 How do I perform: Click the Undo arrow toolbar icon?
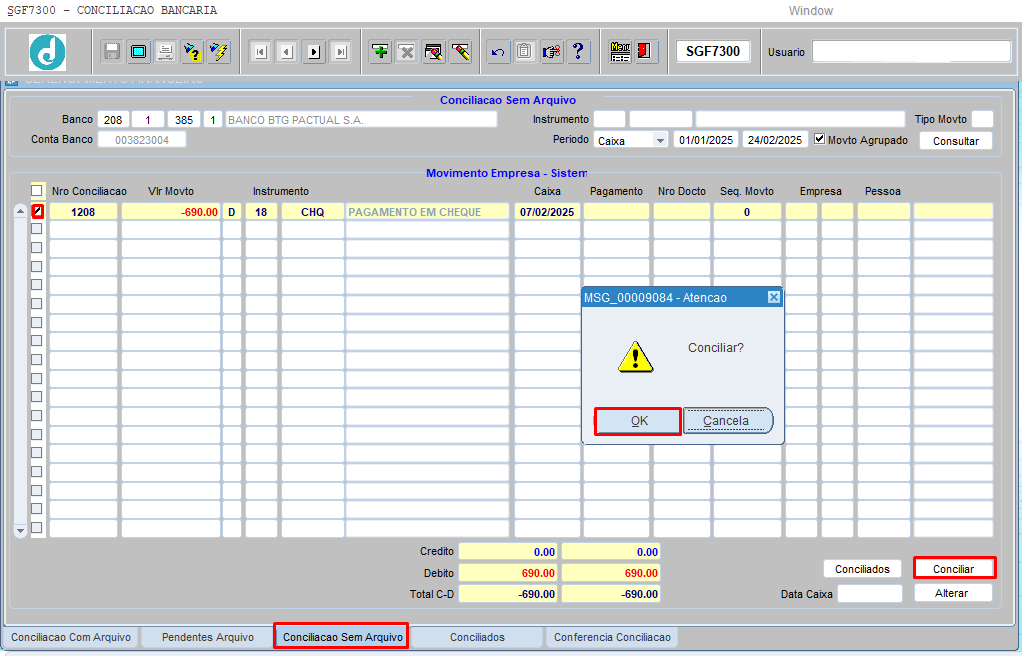click(498, 52)
